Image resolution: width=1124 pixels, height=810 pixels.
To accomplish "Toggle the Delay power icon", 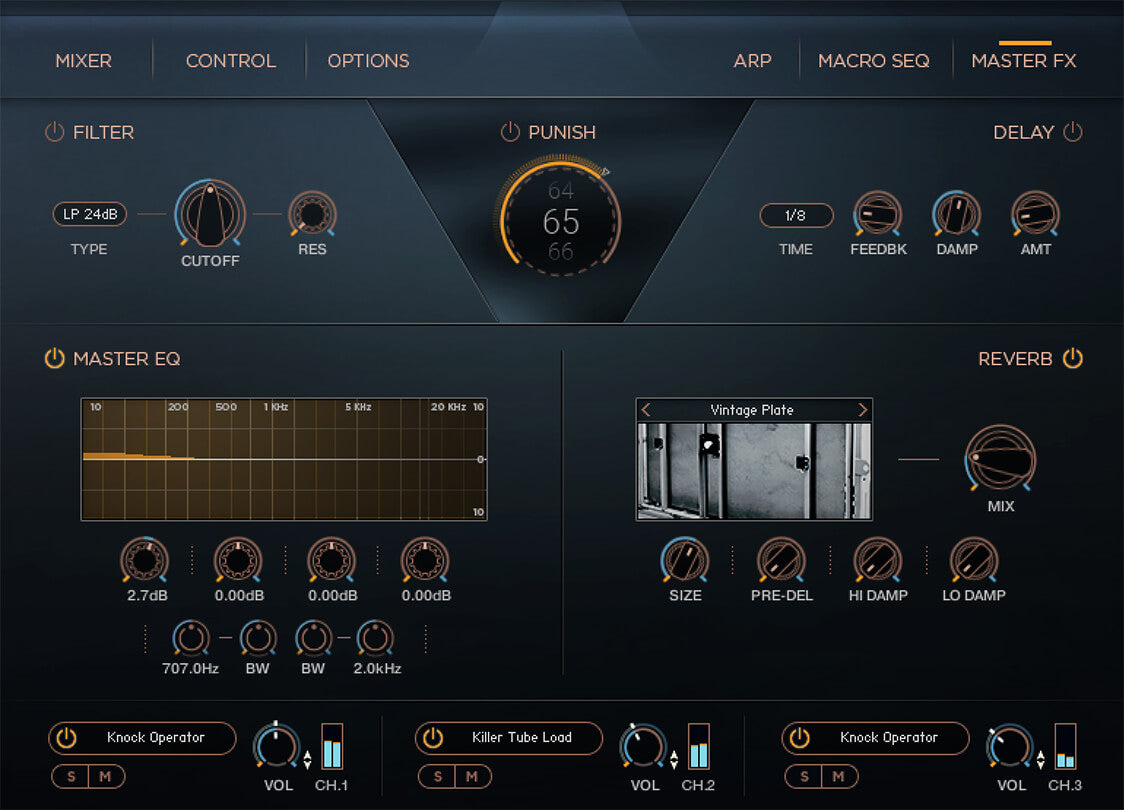I will coord(1073,132).
